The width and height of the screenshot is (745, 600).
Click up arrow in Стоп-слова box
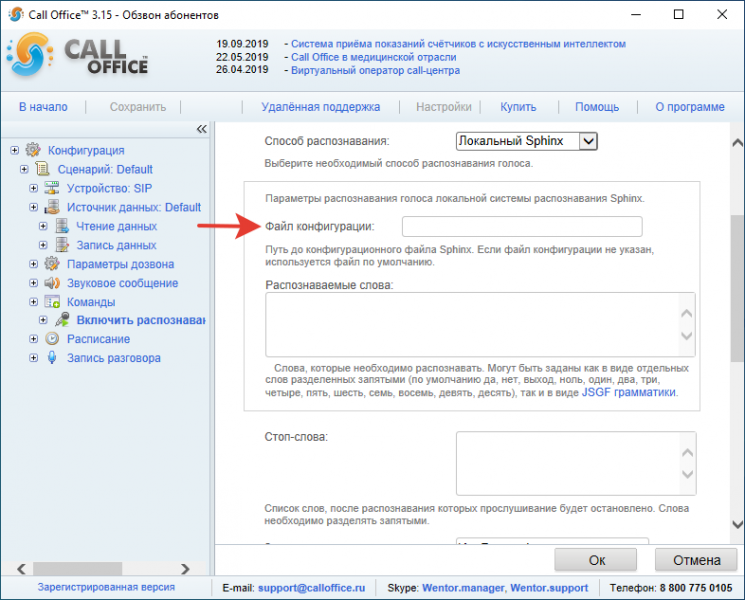tap(688, 453)
